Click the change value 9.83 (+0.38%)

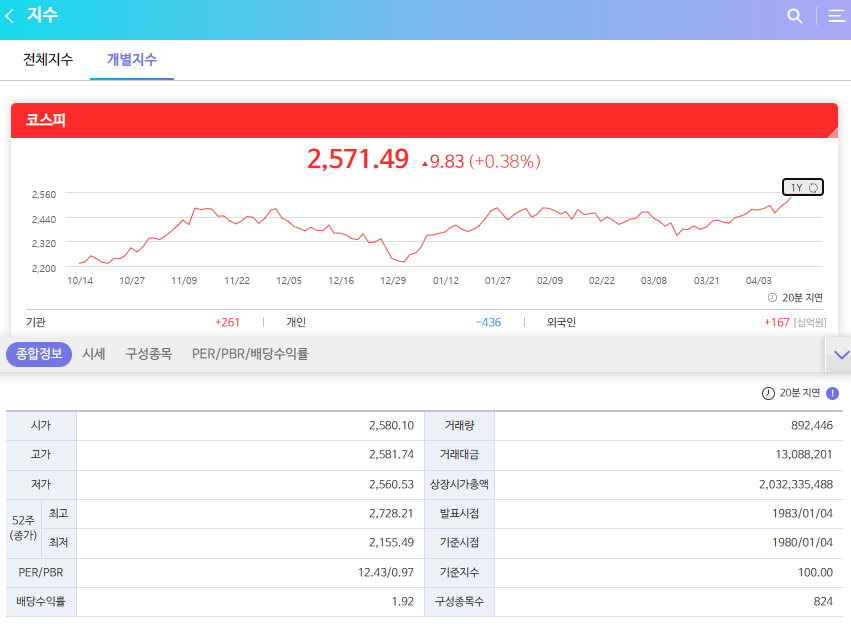pos(481,161)
